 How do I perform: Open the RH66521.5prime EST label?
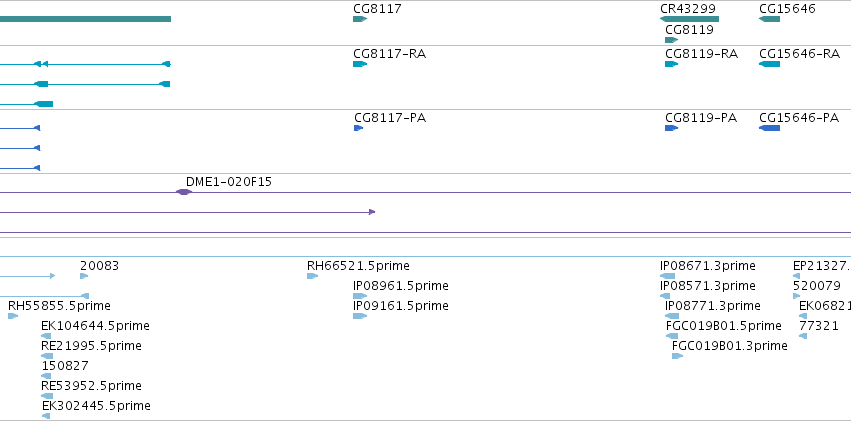point(358,266)
